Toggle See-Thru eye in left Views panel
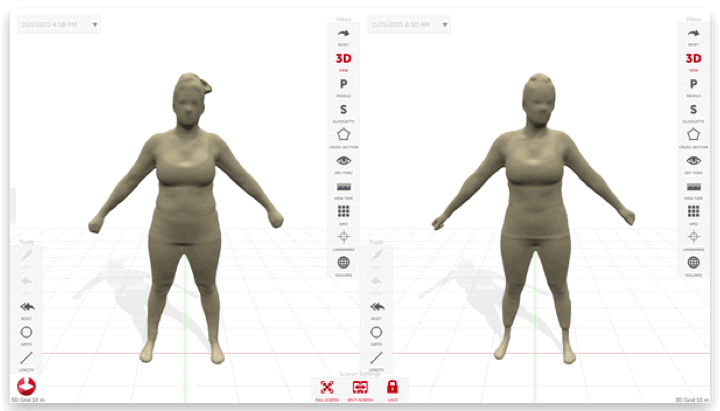This screenshot has height=411, width=720. click(343, 161)
